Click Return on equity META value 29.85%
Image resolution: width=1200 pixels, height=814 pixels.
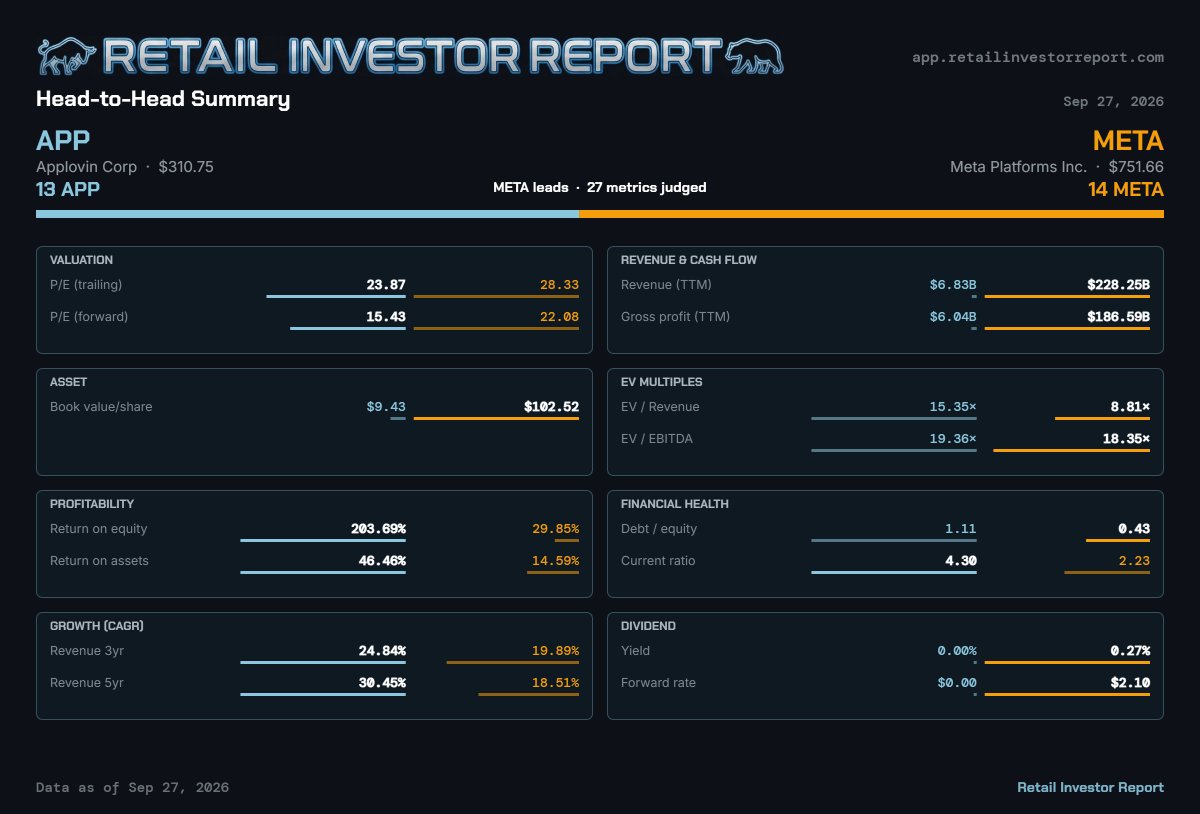pos(555,529)
